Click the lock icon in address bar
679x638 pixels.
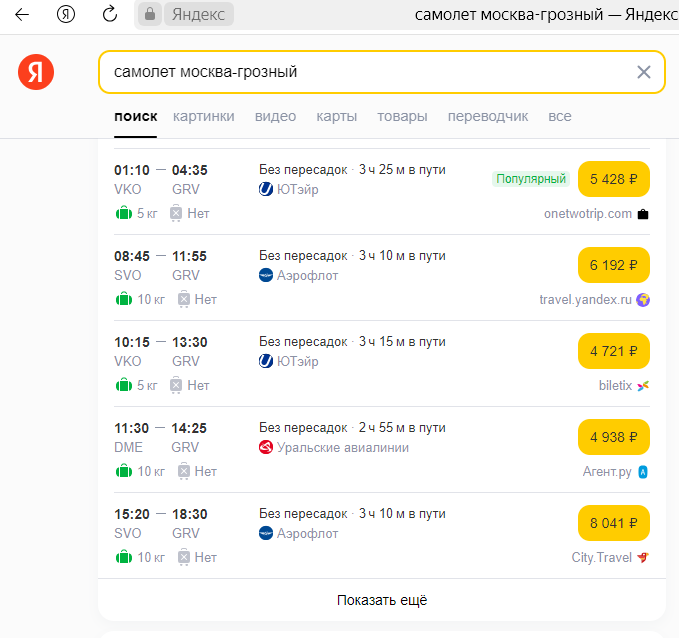point(150,15)
